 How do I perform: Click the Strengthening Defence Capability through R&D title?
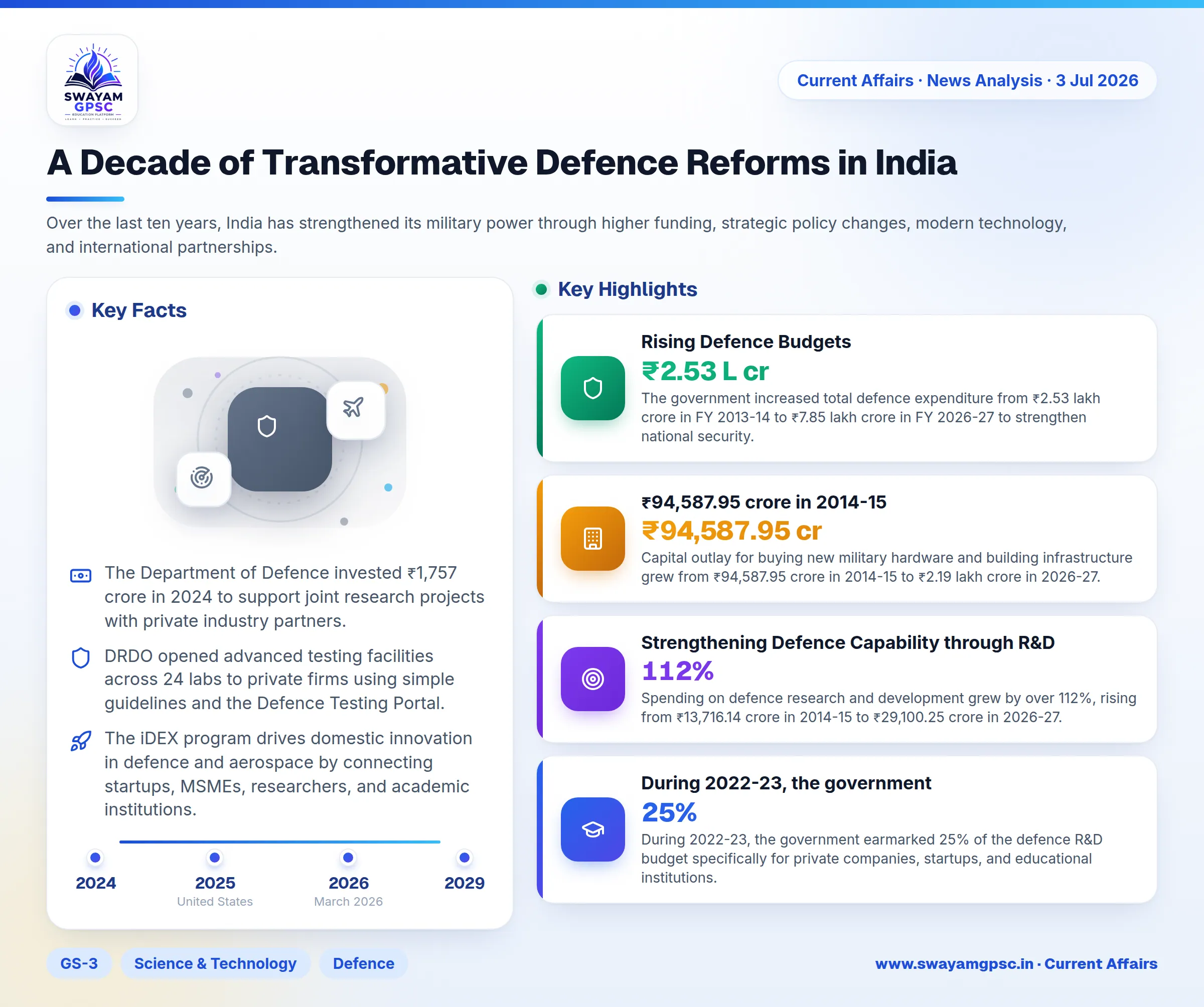847,642
